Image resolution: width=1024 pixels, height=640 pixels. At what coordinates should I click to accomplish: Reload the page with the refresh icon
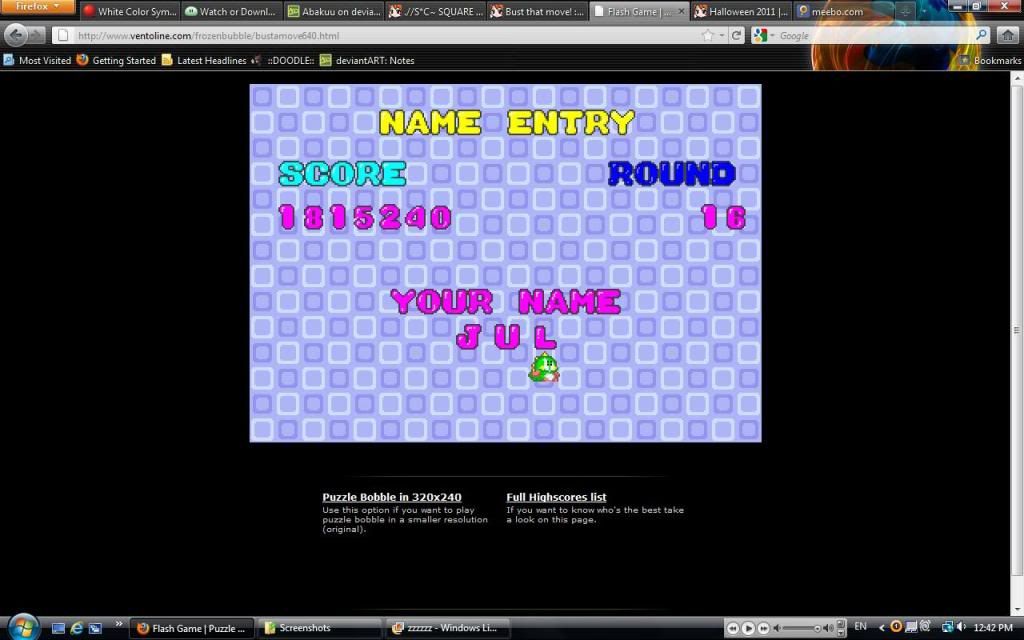click(x=737, y=35)
